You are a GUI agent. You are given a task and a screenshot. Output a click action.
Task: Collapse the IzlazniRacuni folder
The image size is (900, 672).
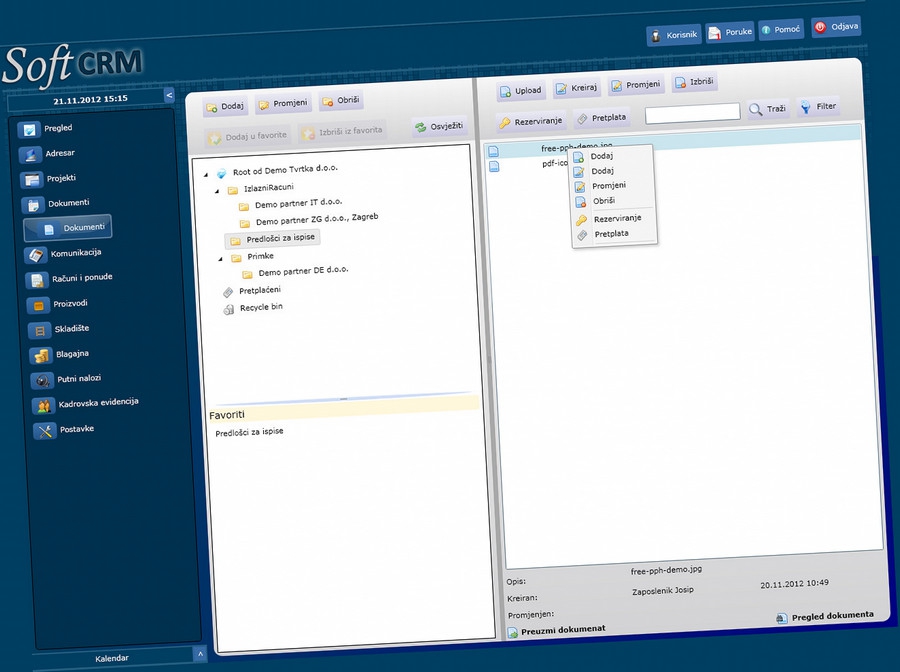click(x=219, y=189)
